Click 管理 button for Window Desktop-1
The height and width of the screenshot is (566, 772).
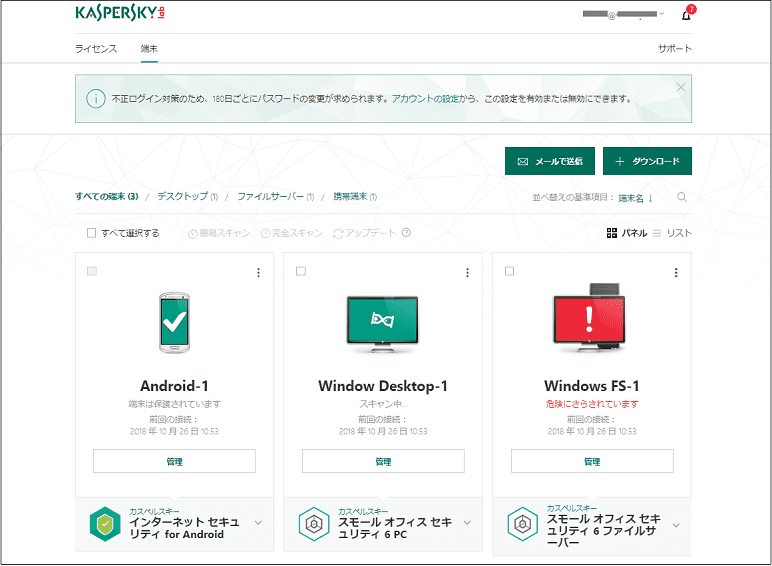tap(383, 461)
